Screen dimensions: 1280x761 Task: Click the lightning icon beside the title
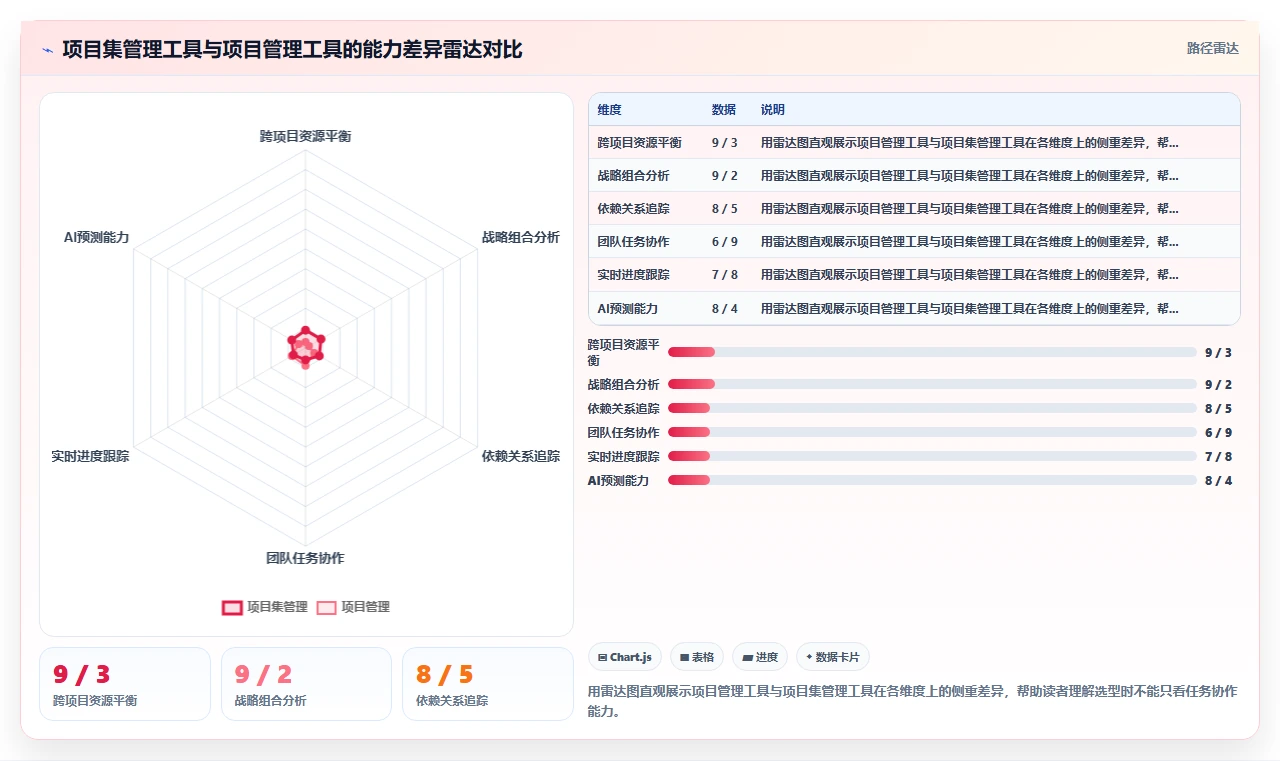[48, 50]
